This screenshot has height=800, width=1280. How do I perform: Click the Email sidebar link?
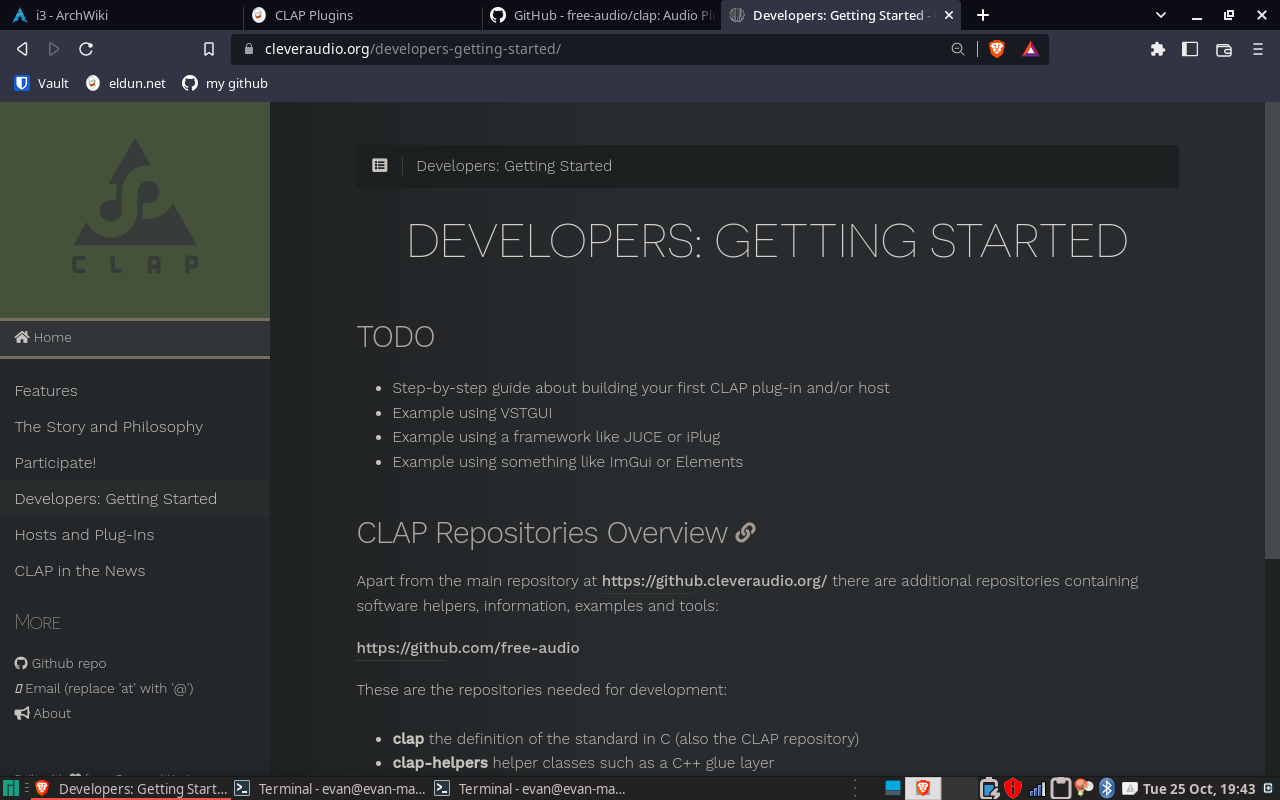(x=104, y=688)
